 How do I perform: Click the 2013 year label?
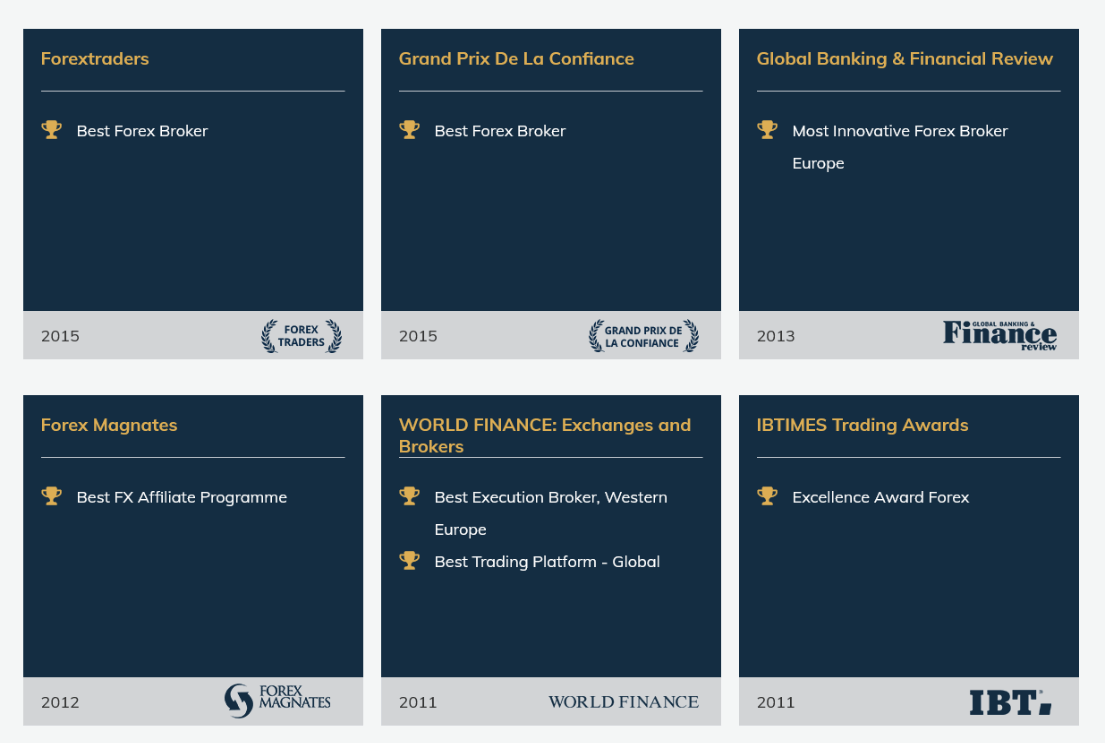click(775, 336)
